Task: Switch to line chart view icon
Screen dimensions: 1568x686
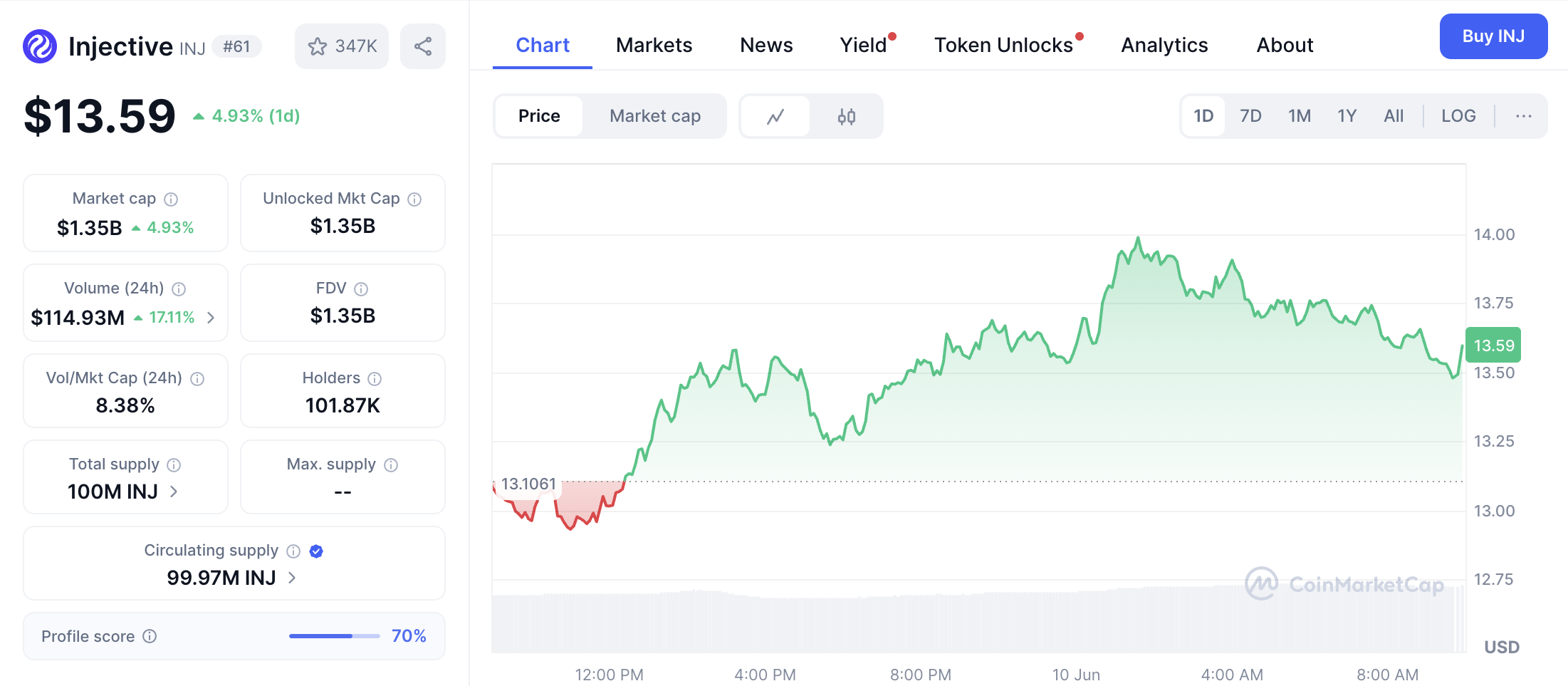Action: point(775,116)
